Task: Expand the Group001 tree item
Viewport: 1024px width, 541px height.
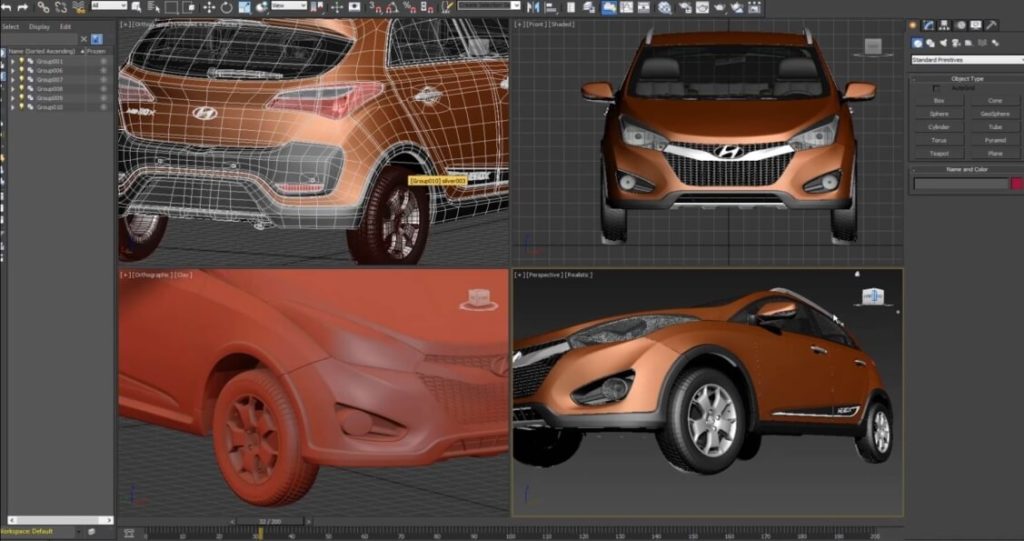Action: [x=12, y=61]
